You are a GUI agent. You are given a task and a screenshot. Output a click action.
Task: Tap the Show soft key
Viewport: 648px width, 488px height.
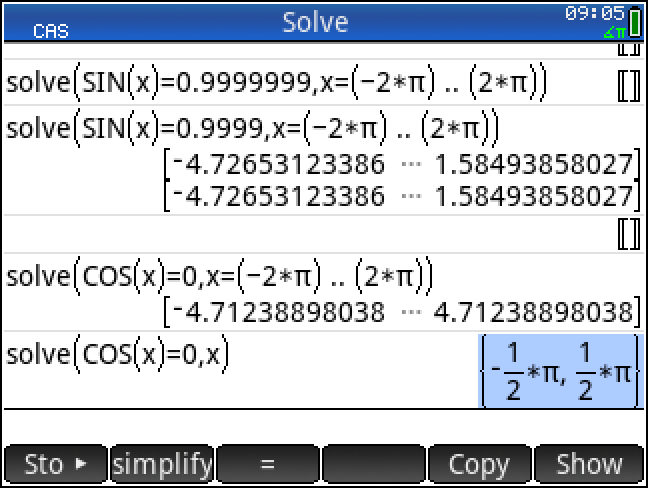click(x=590, y=465)
